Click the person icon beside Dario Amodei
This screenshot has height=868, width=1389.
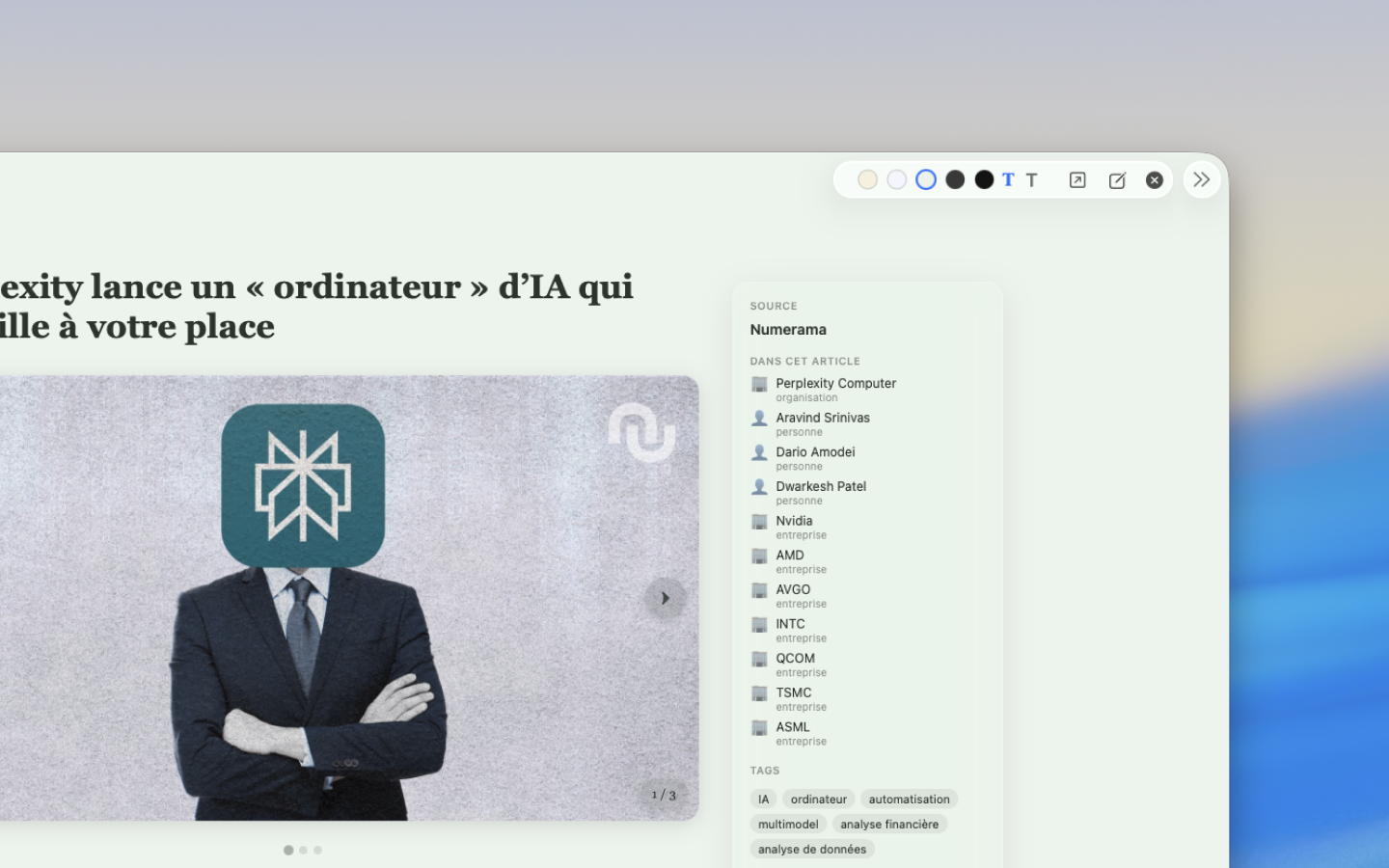[x=759, y=452]
